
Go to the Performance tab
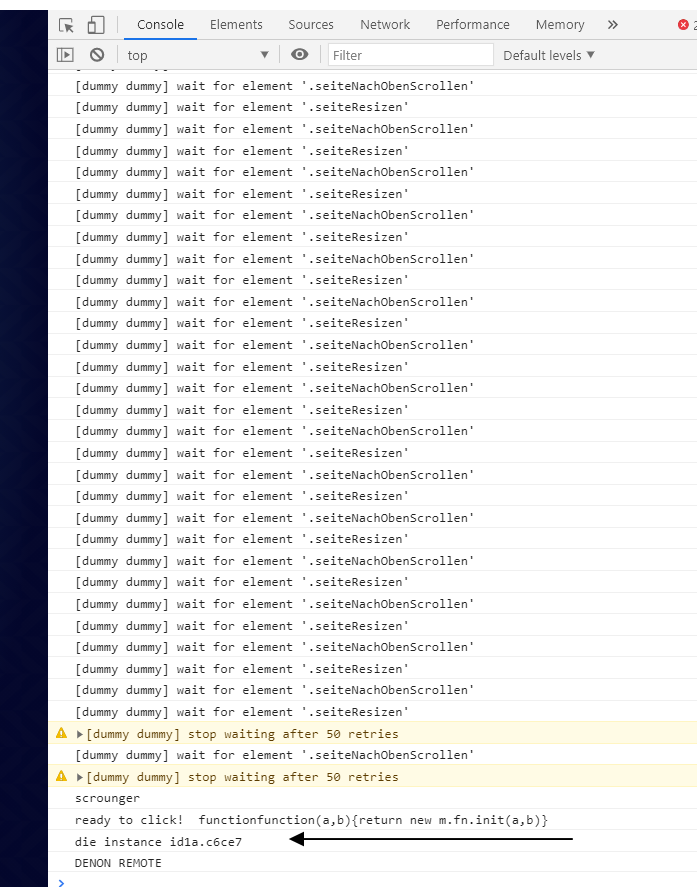472,25
